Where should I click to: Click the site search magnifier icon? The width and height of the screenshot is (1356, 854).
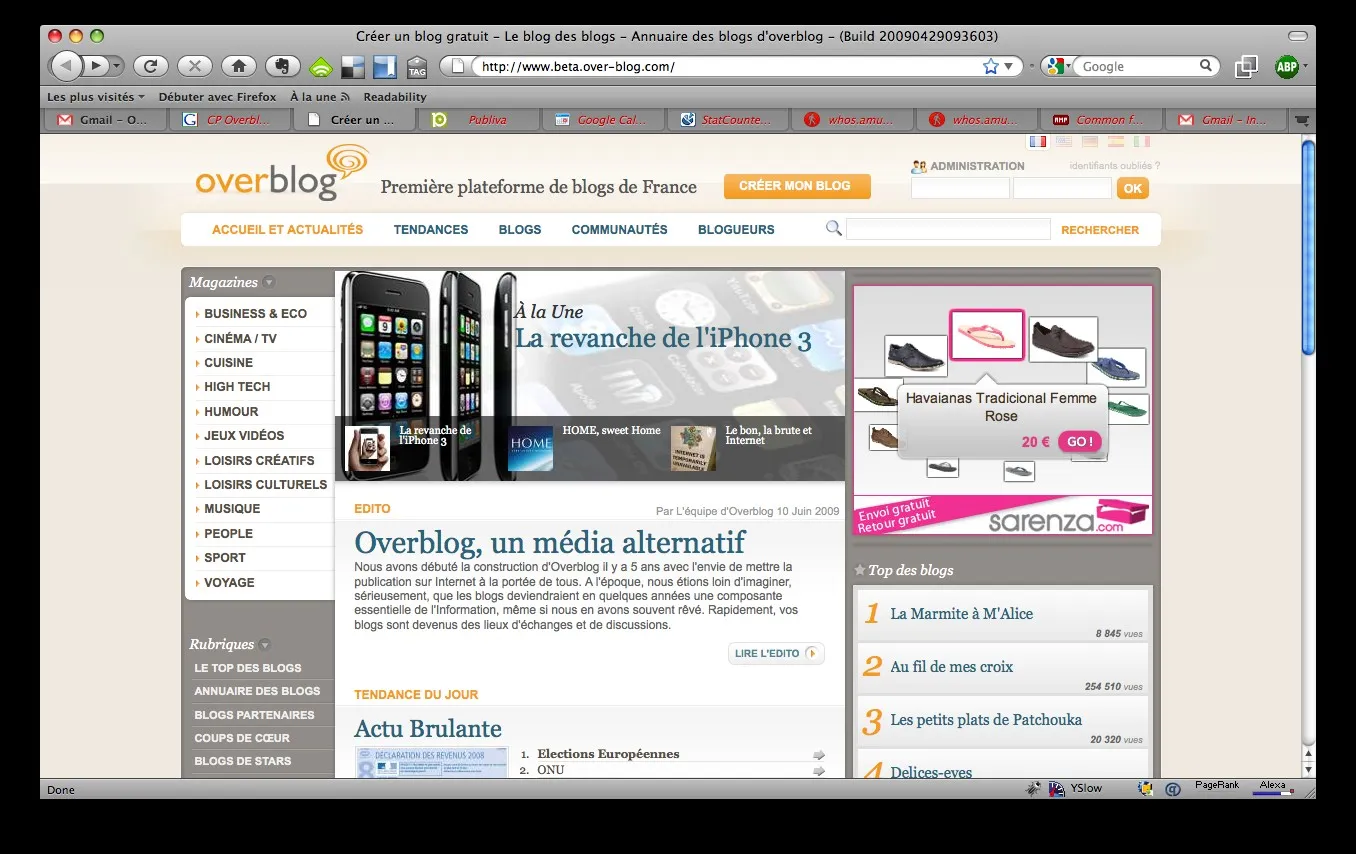click(834, 229)
